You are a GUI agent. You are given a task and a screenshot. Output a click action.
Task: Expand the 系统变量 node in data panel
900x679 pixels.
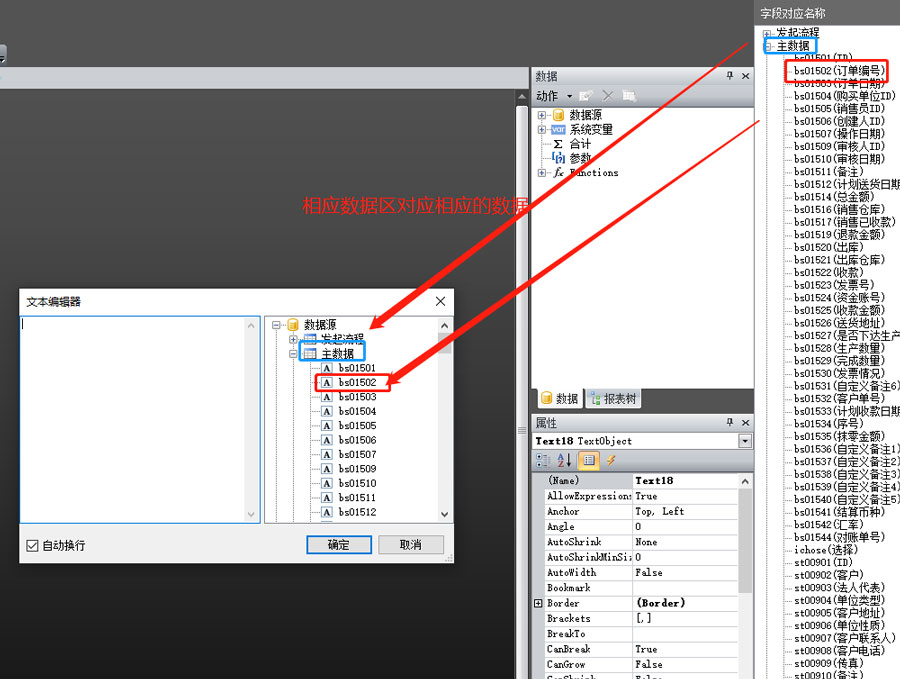coord(542,130)
